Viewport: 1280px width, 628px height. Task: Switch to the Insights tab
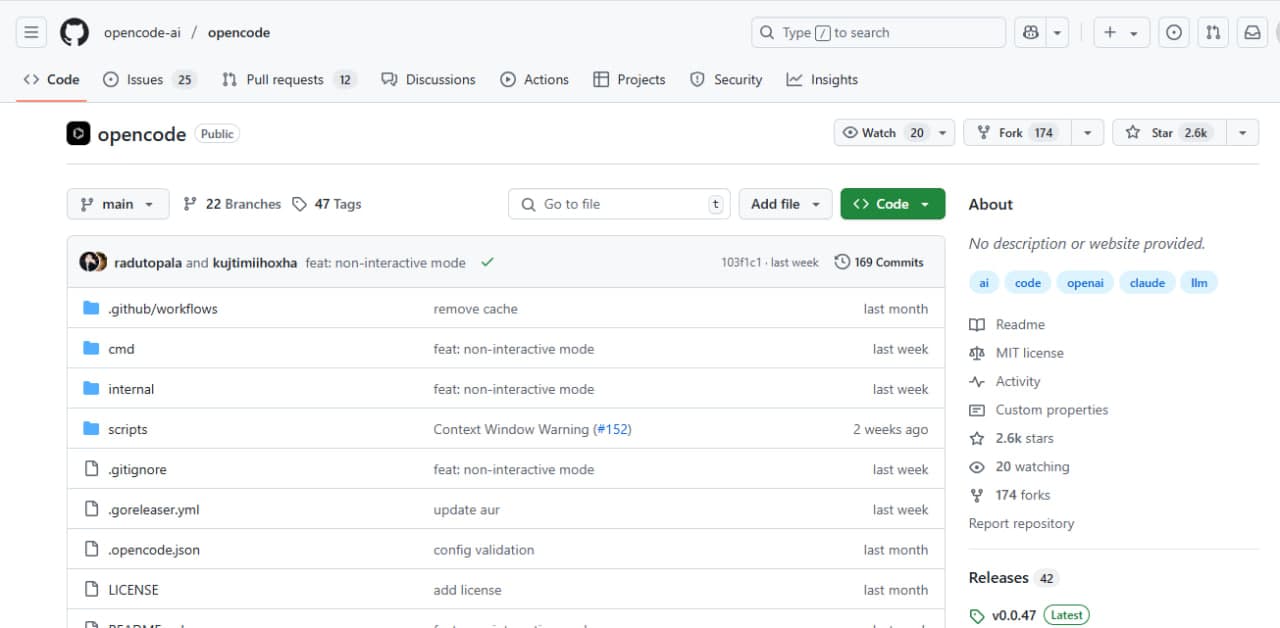pos(822,80)
